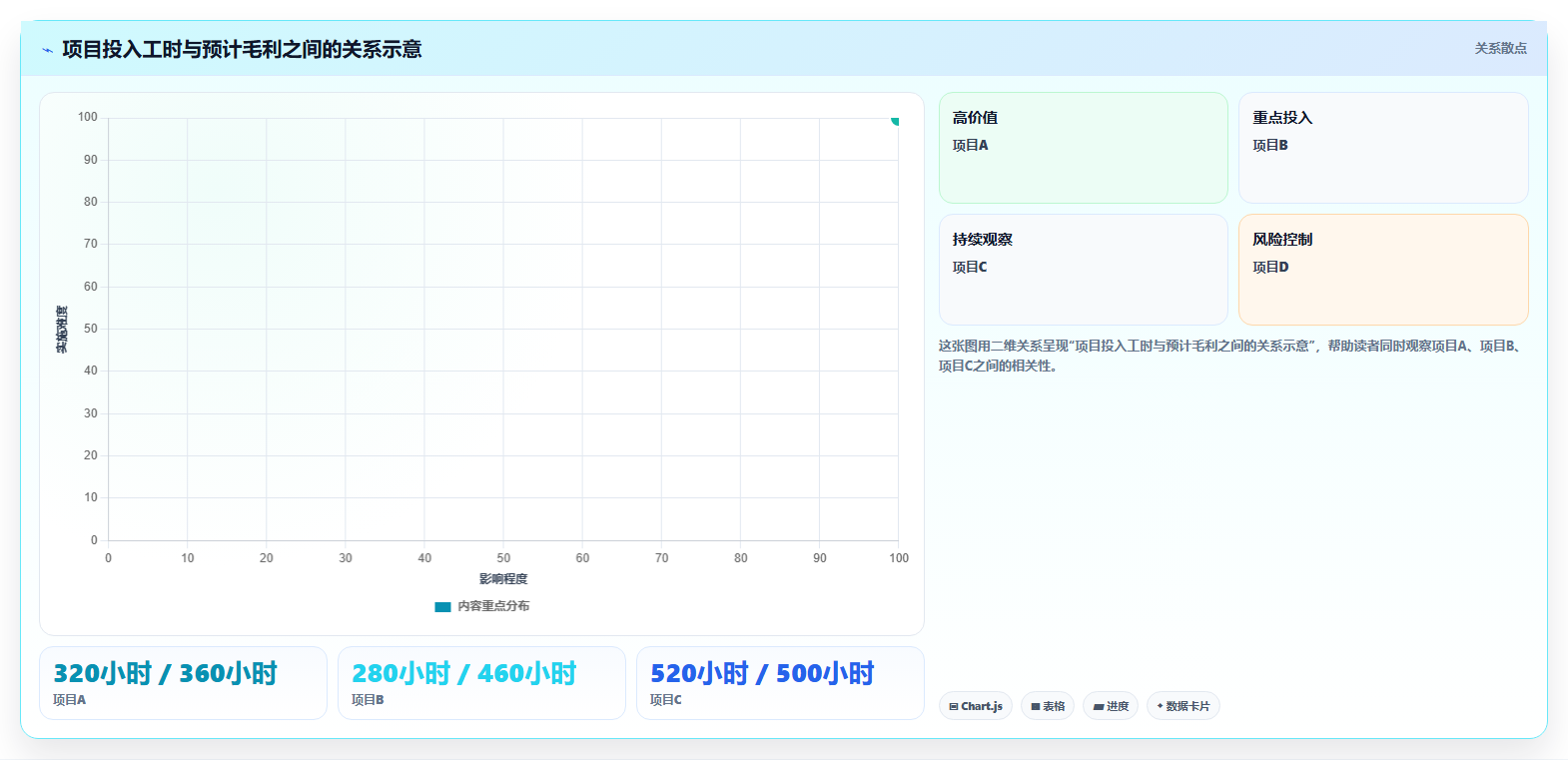Click the 进度 tag icon

[x=1099, y=706]
